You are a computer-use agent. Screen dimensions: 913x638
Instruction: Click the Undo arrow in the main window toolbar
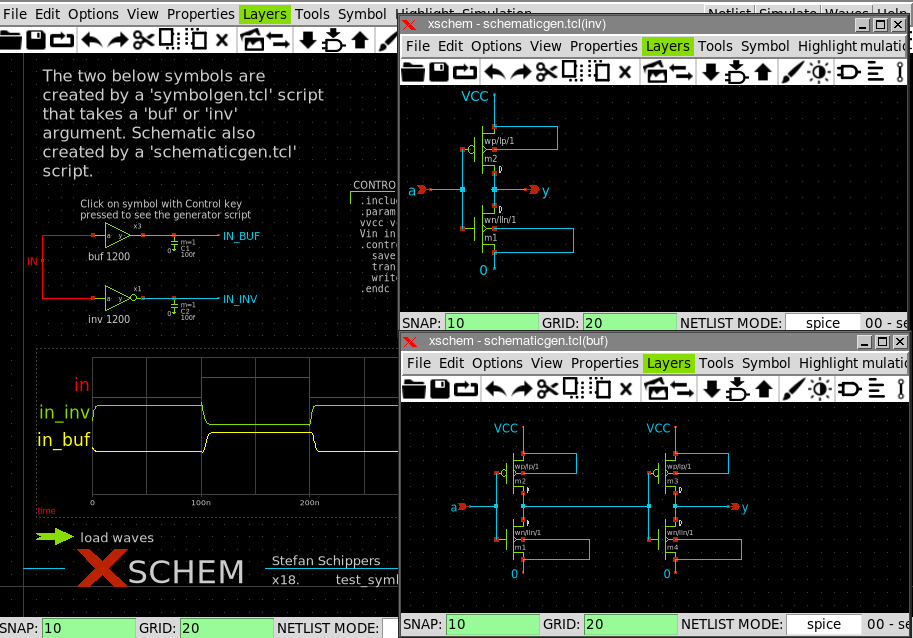click(x=91, y=40)
